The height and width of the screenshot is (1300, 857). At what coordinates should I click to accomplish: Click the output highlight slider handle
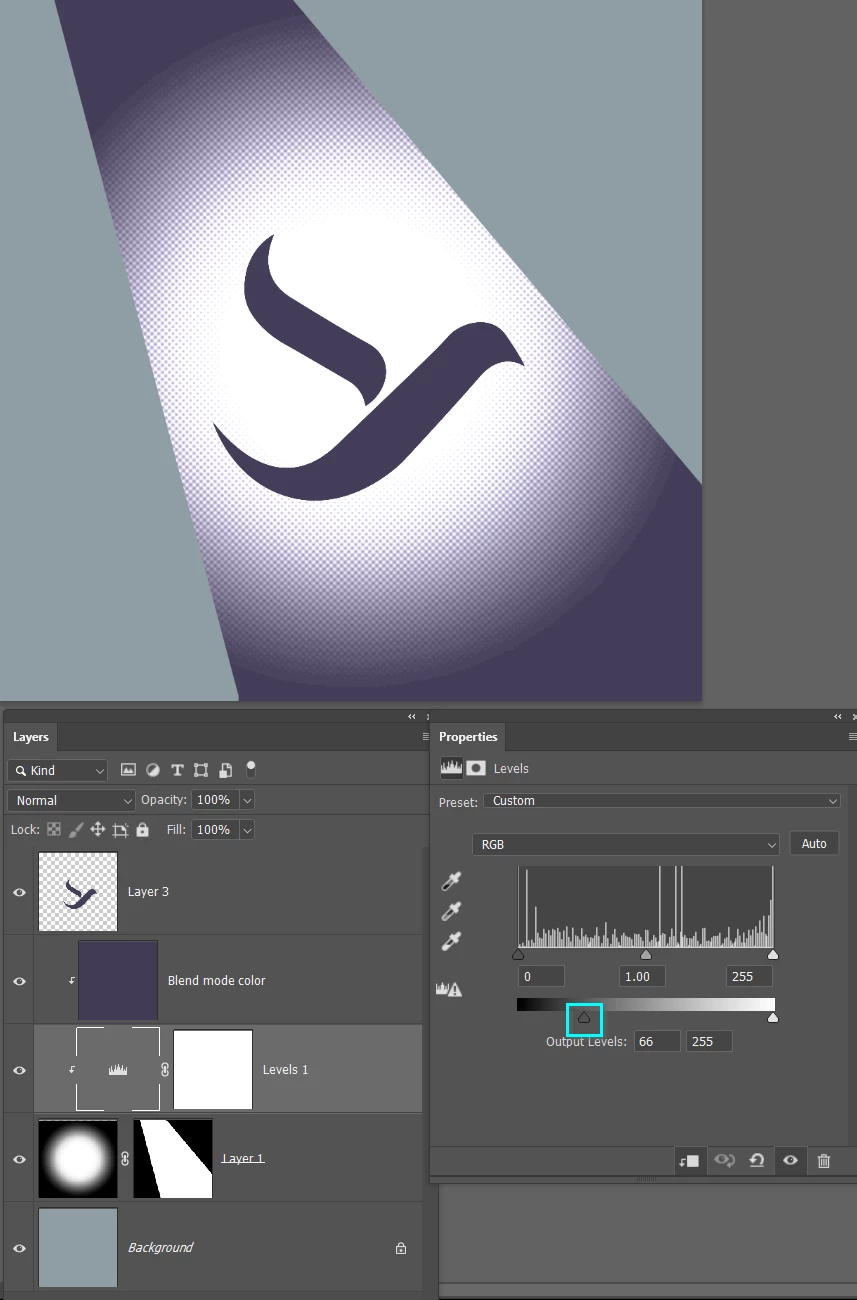(x=773, y=1018)
